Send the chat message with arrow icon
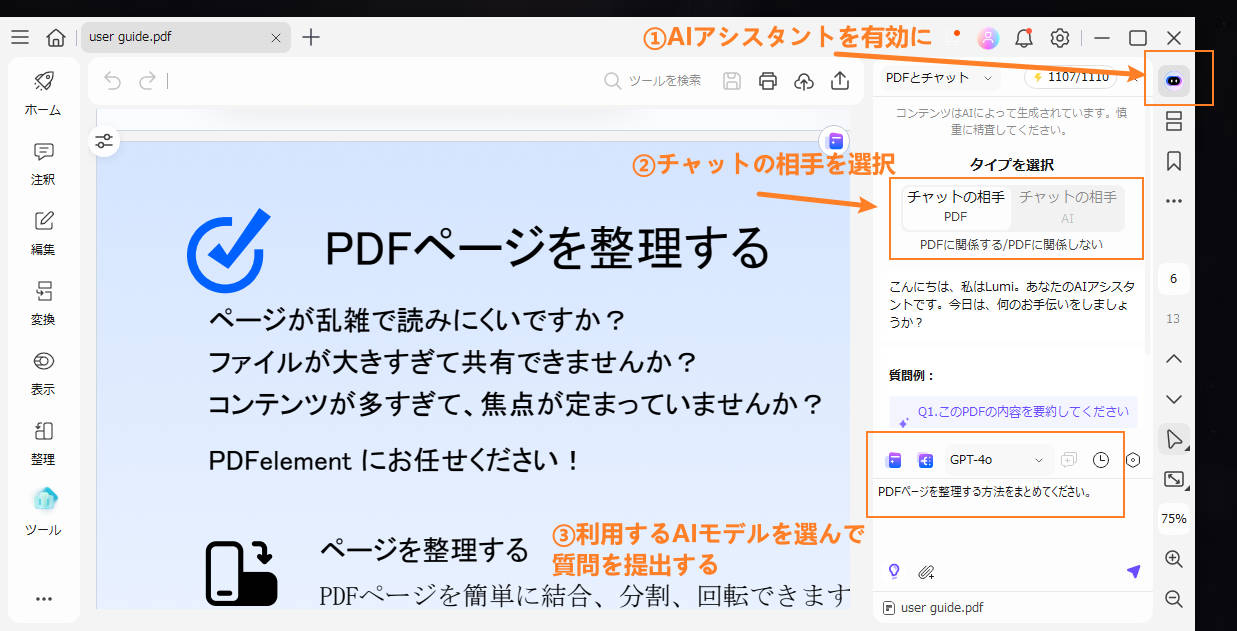1237x631 pixels. pos(1133,571)
